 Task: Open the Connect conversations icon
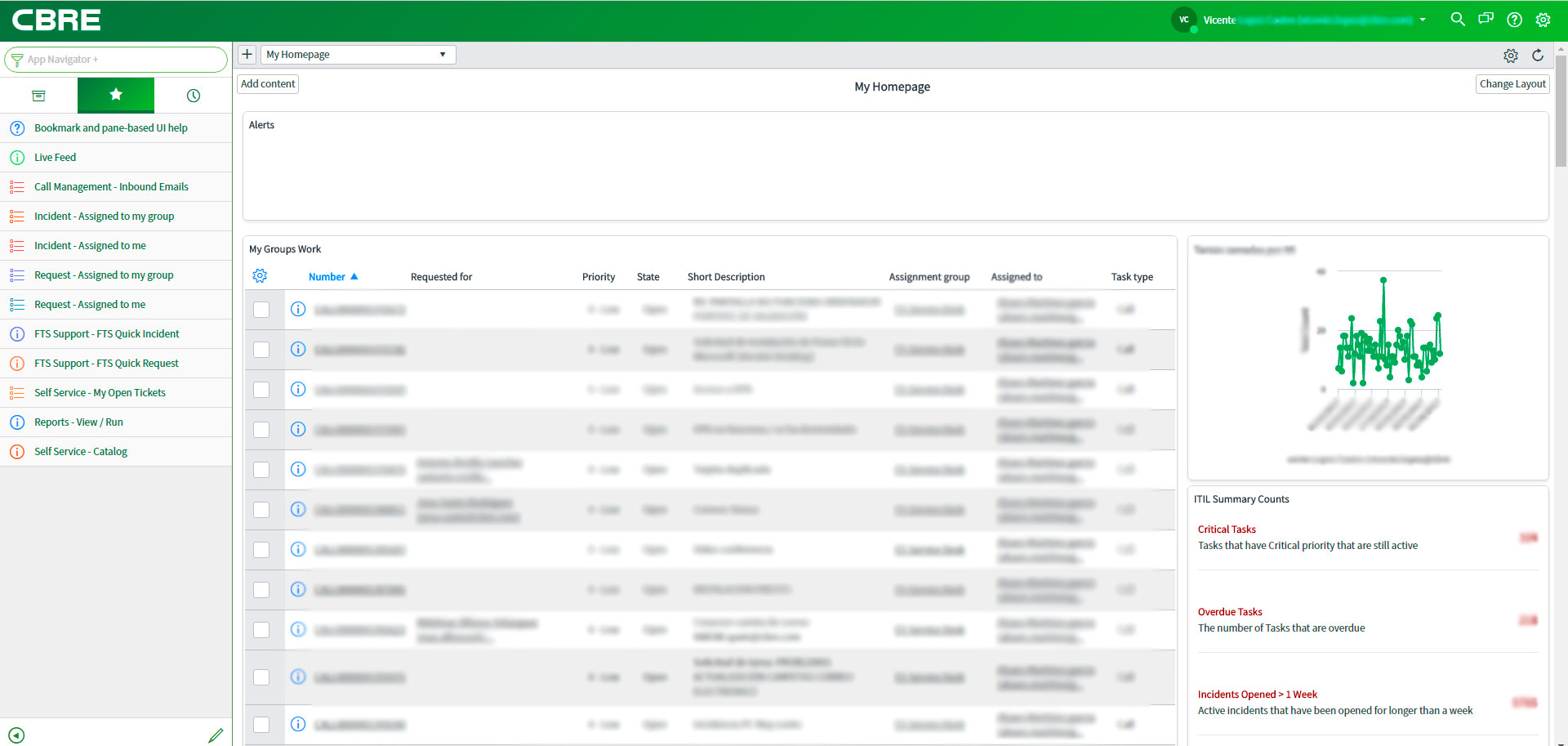pos(1486,20)
